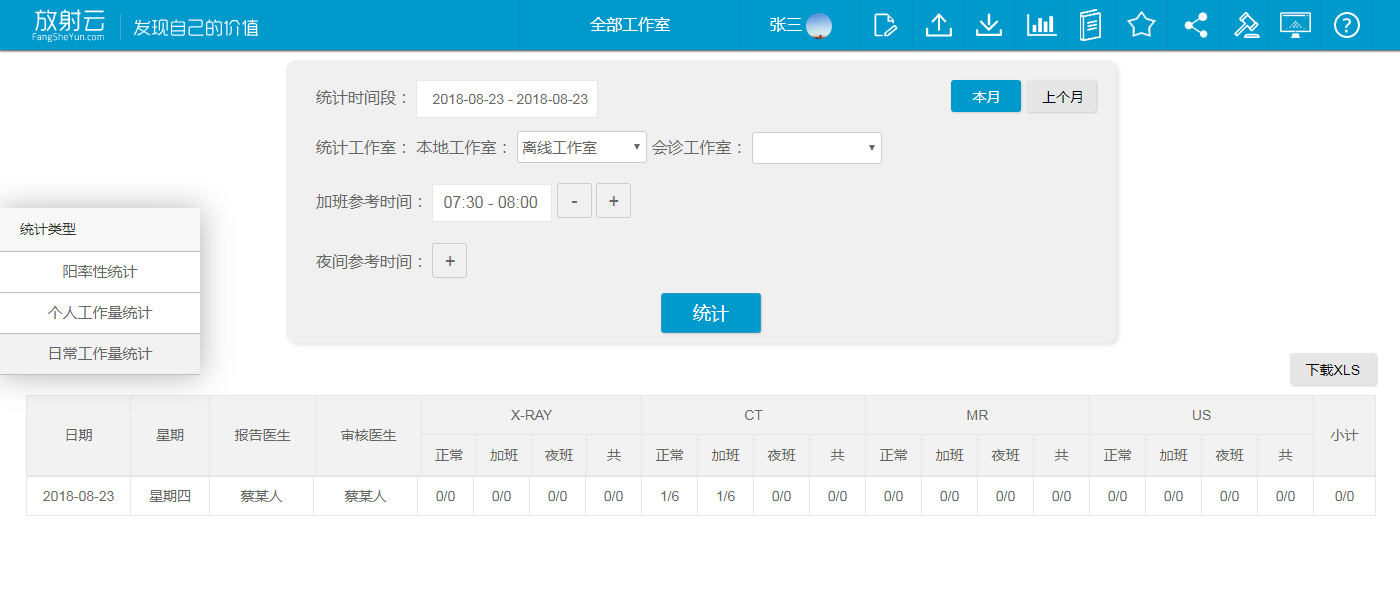This screenshot has height=595, width=1400.
Task: Open the book document library icon
Action: click(x=1090, y=25)
